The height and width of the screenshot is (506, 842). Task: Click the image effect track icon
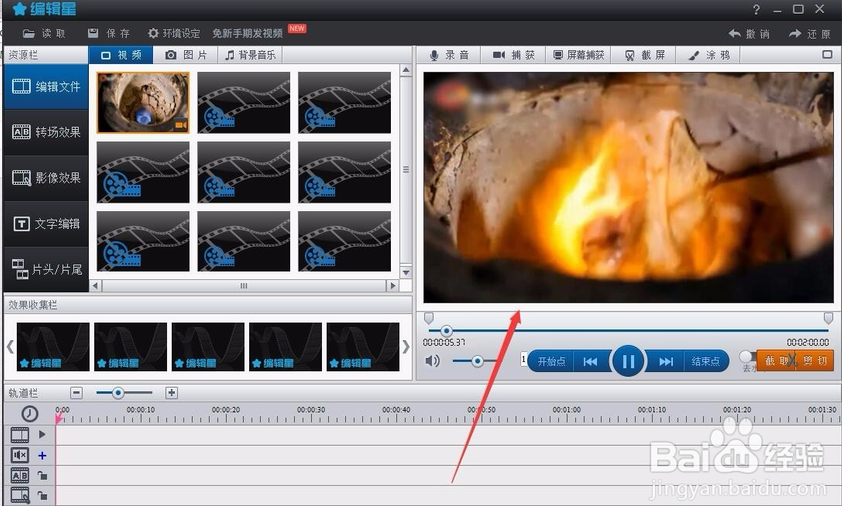point(20,495)
